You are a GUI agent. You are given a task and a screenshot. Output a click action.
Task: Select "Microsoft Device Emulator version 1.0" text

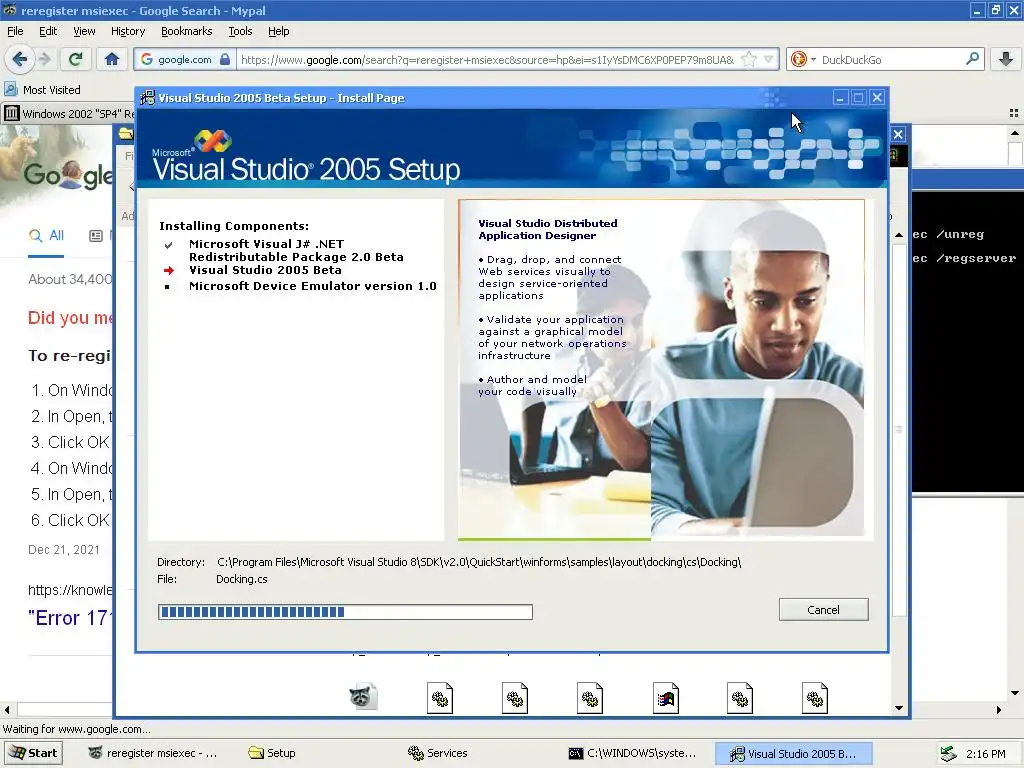(312, 285)
